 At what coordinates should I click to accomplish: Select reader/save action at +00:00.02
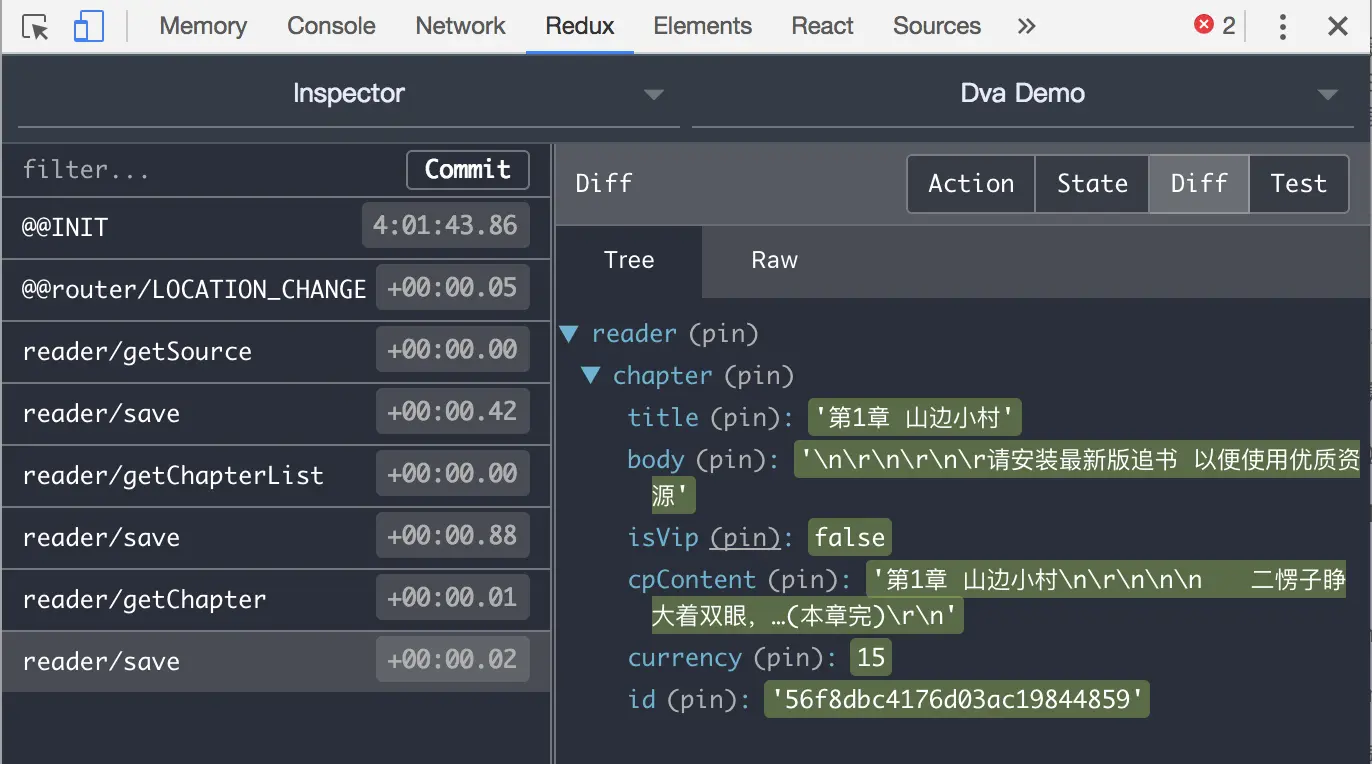[276, 662]
